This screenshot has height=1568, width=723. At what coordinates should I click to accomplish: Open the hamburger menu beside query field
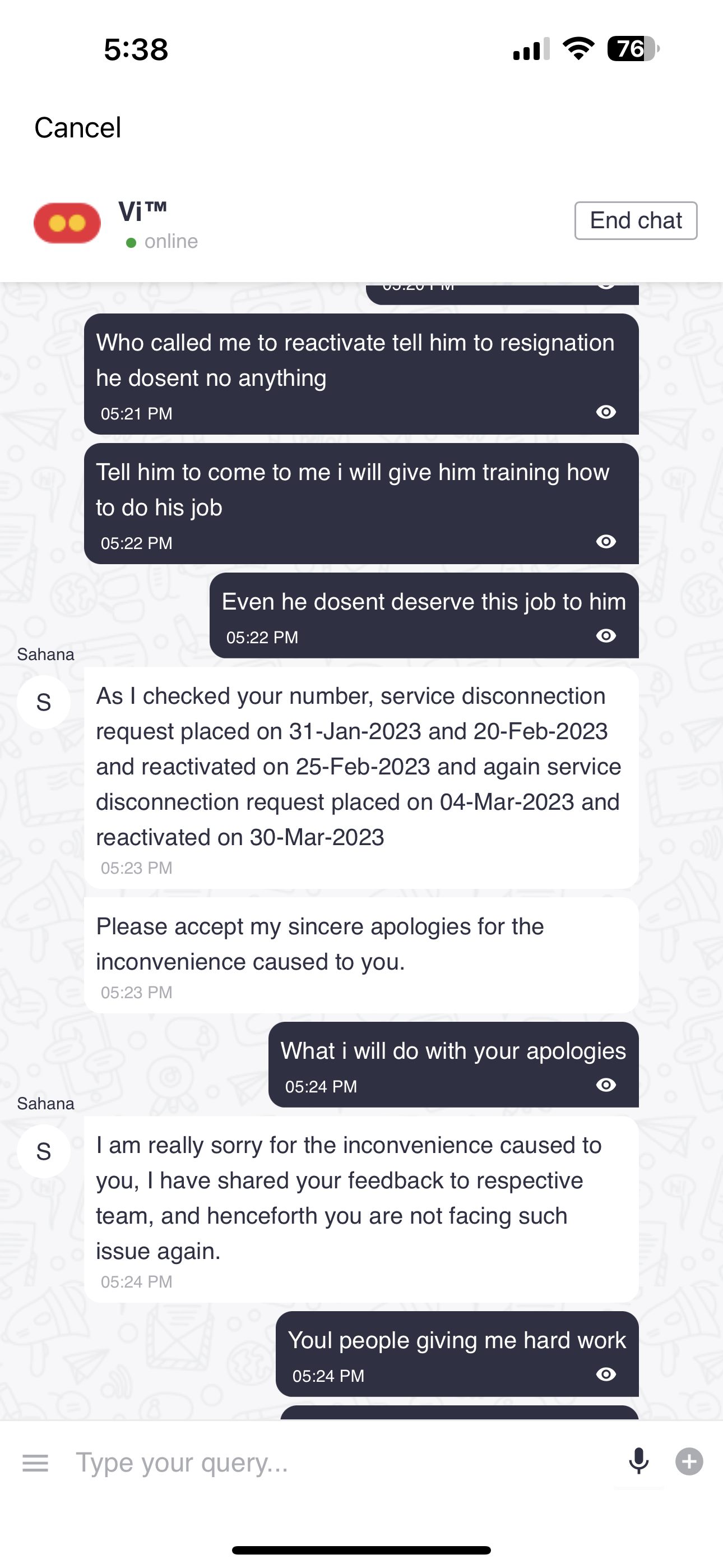(35, 1463)
